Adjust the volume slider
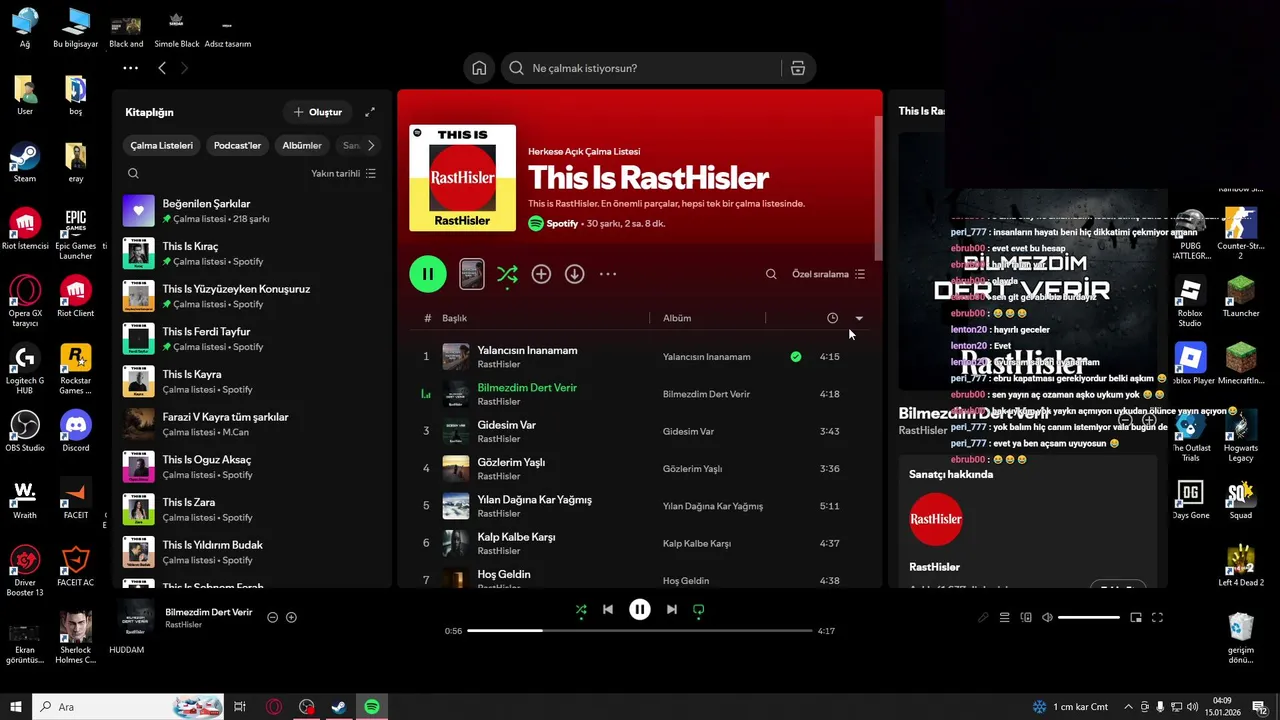Image resolution: width=1280 pixels, height=720 pixels. [1088, 618]
